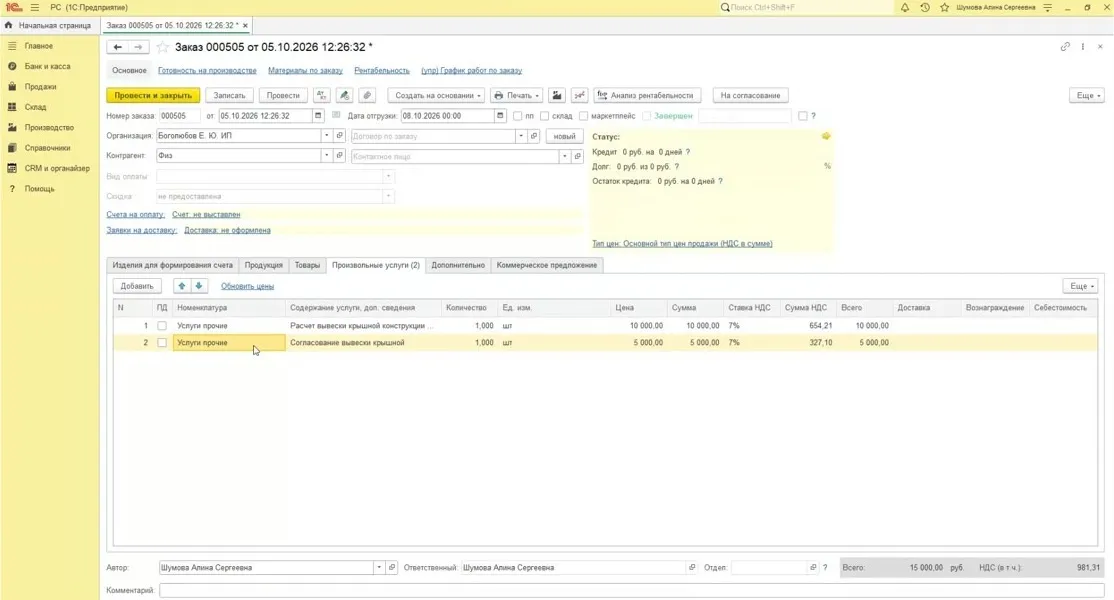
Task: Open the calendar for order date
Action: coord(318,116)
